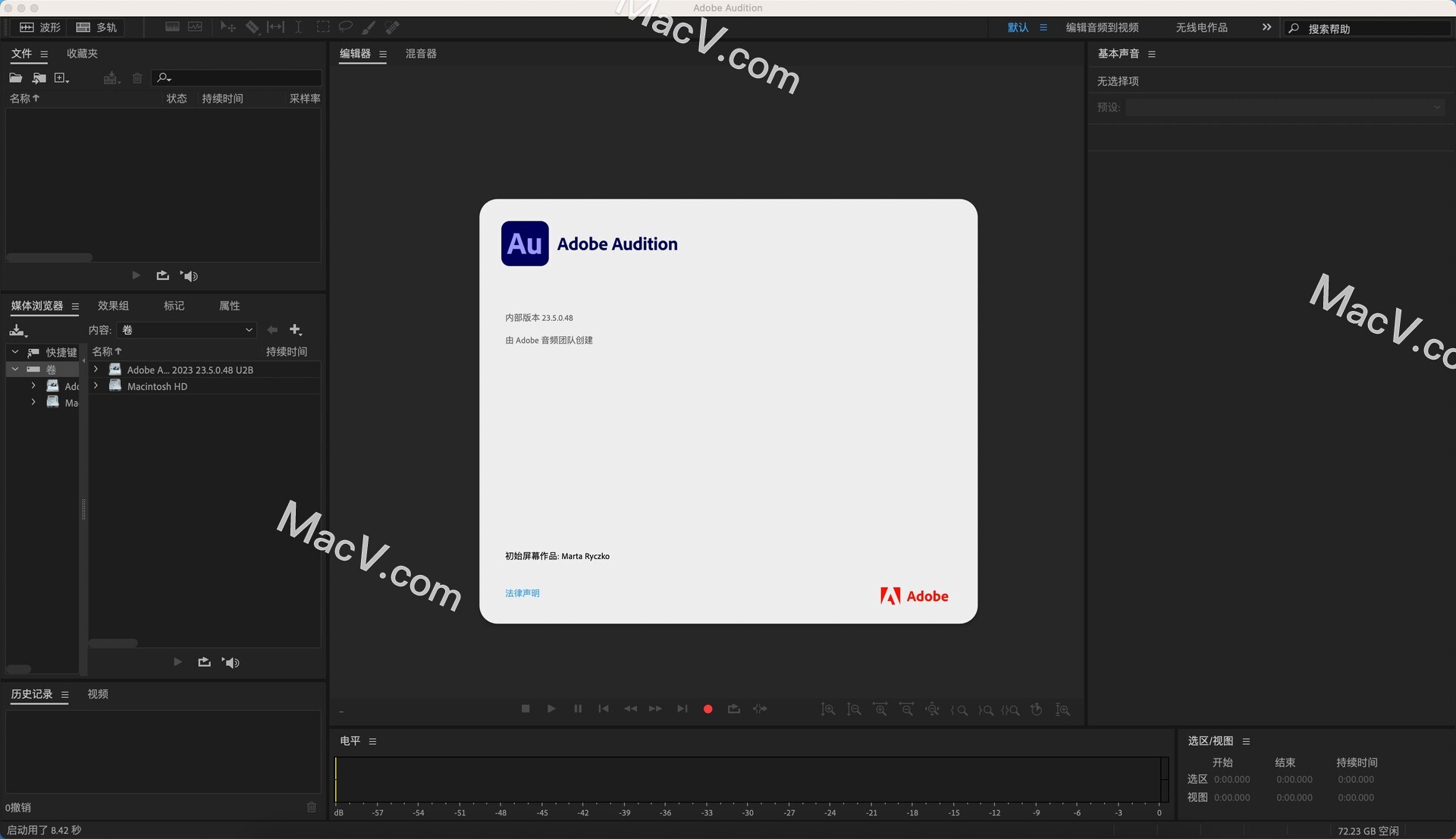Switch to the Favorites tab
The image size is (1456, 839).
(x=82, y=54)
